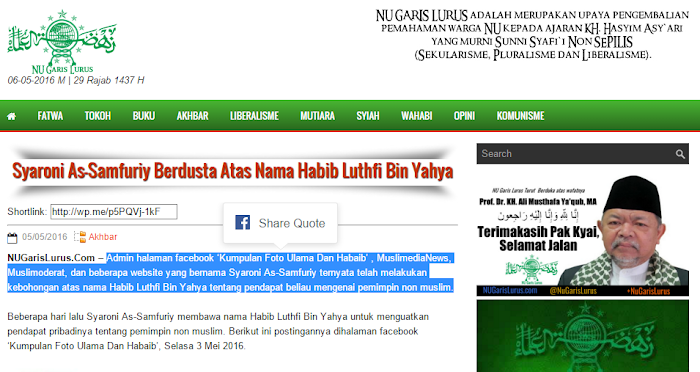This screenshot has width=700, height=372.
Task: Open the OPINI section
Action: (464, 116)
